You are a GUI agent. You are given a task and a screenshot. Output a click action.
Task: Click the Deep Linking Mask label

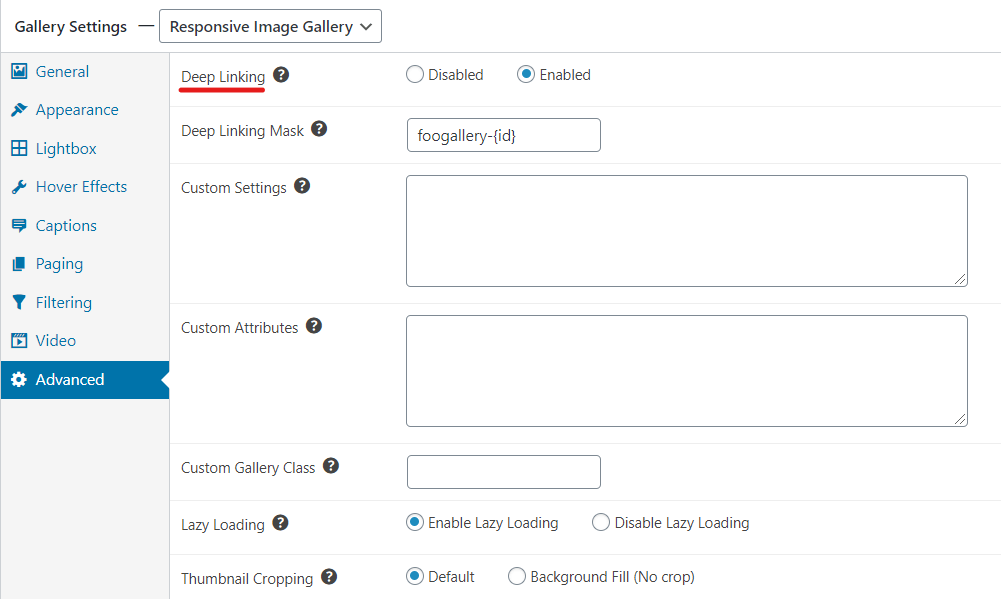click(243, 131)
